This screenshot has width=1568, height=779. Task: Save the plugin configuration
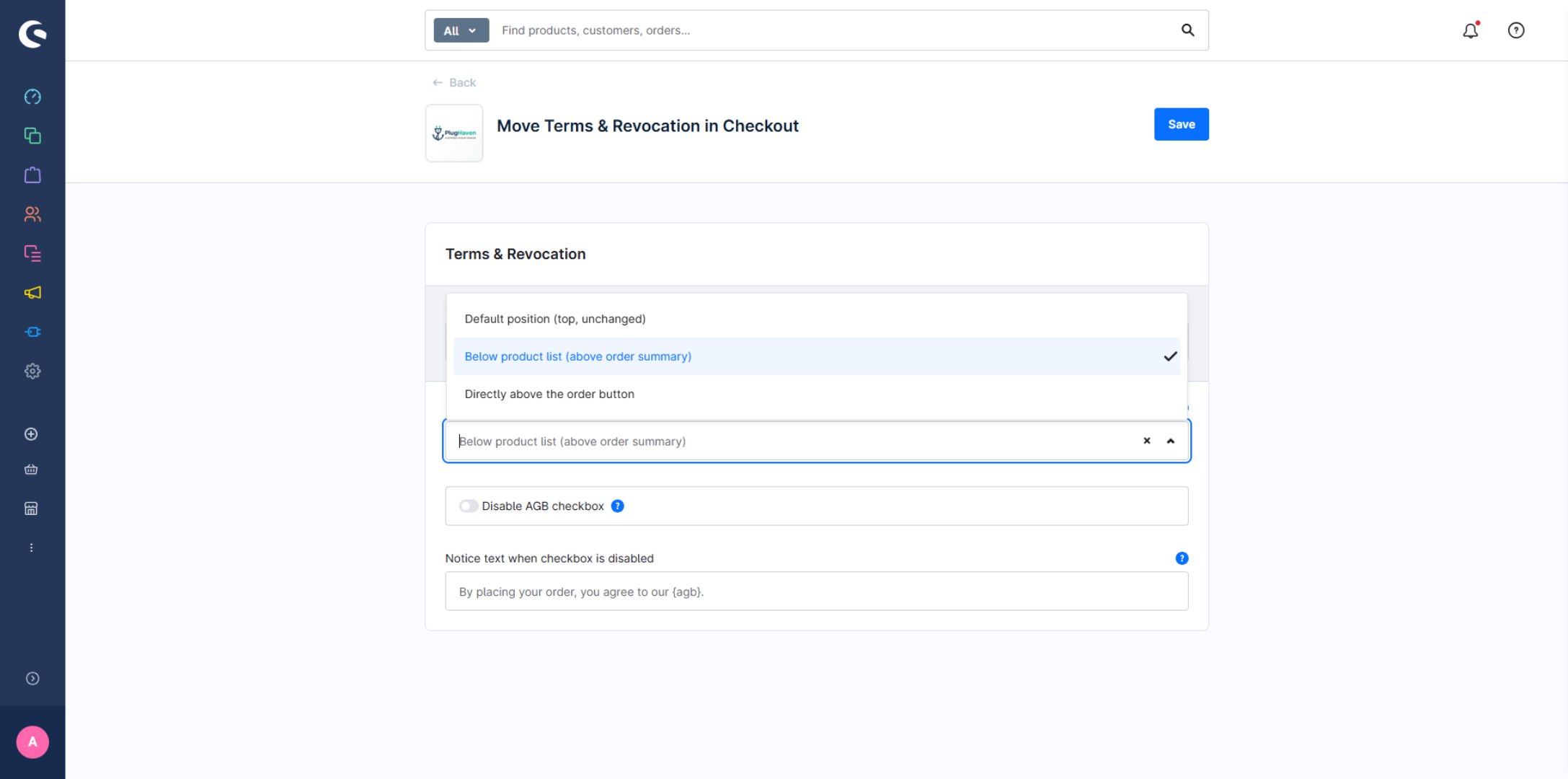coord(1181,124)
